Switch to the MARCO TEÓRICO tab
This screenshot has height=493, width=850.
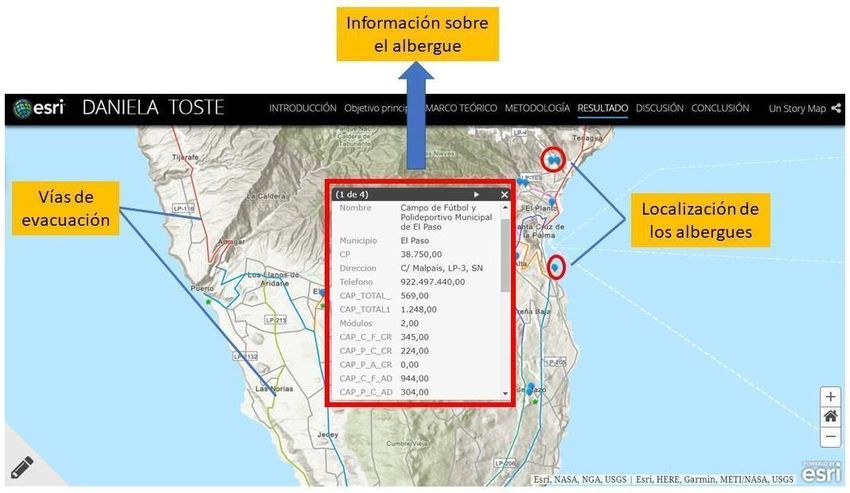462,108
